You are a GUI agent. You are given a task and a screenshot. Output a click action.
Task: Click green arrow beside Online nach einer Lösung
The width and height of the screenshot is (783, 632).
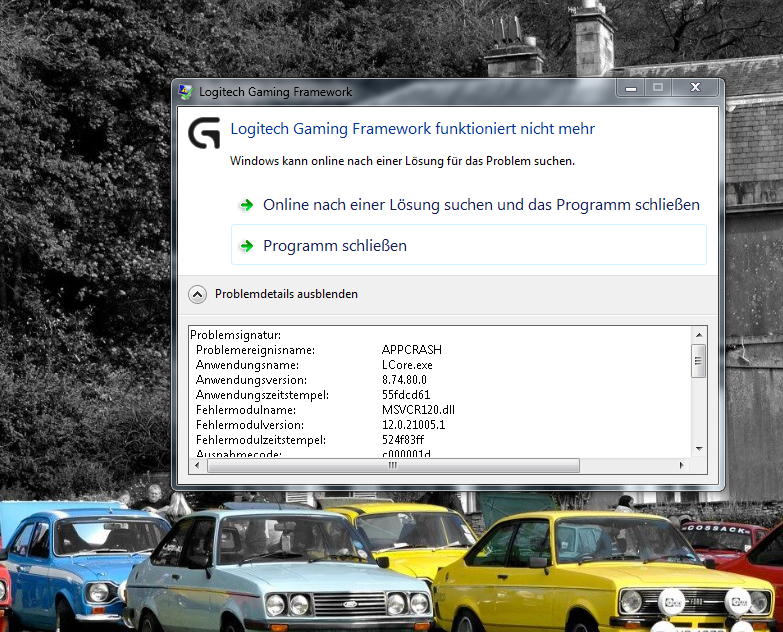(246, 205)
